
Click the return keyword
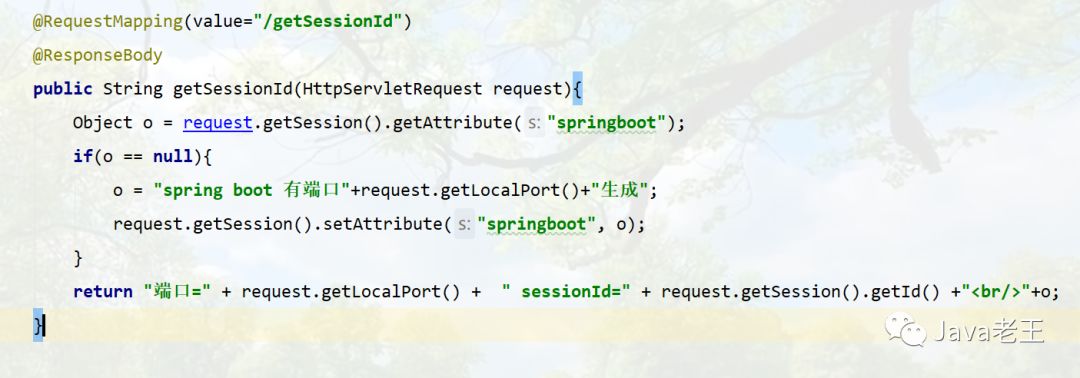(x=103, y=291)
